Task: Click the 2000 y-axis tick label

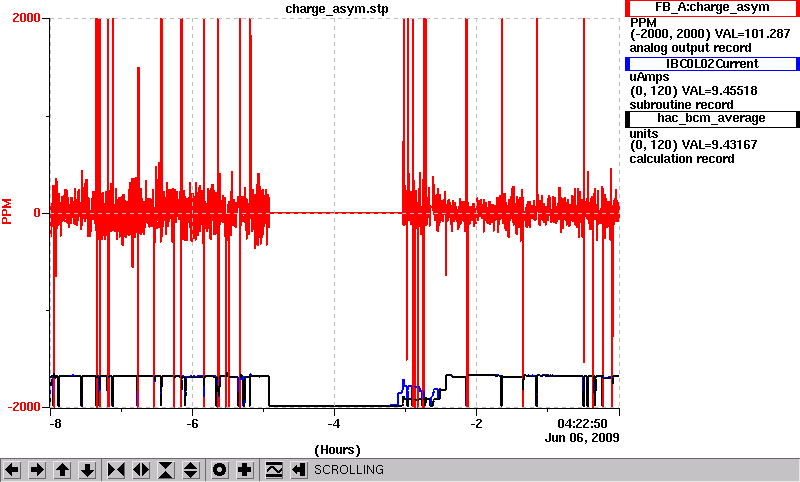Action: coord(27,18)
